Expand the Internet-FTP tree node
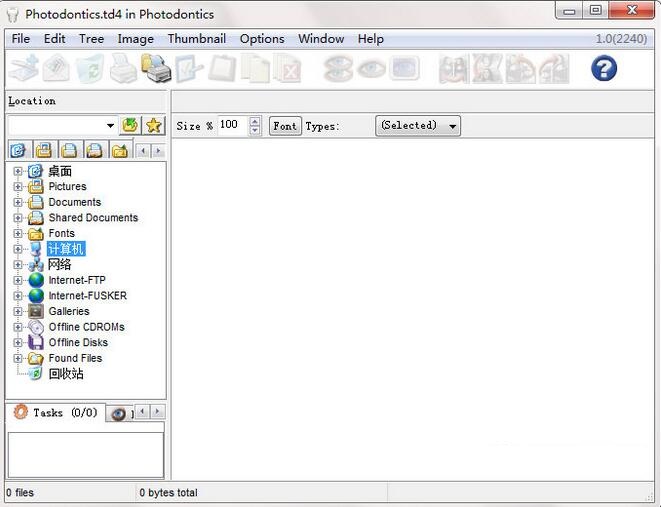 [18, 280]
